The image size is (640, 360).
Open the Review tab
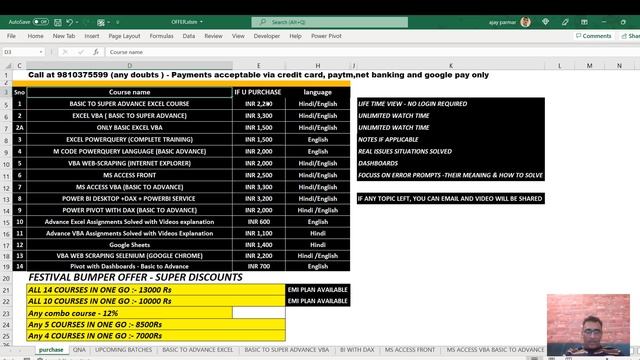213,36
